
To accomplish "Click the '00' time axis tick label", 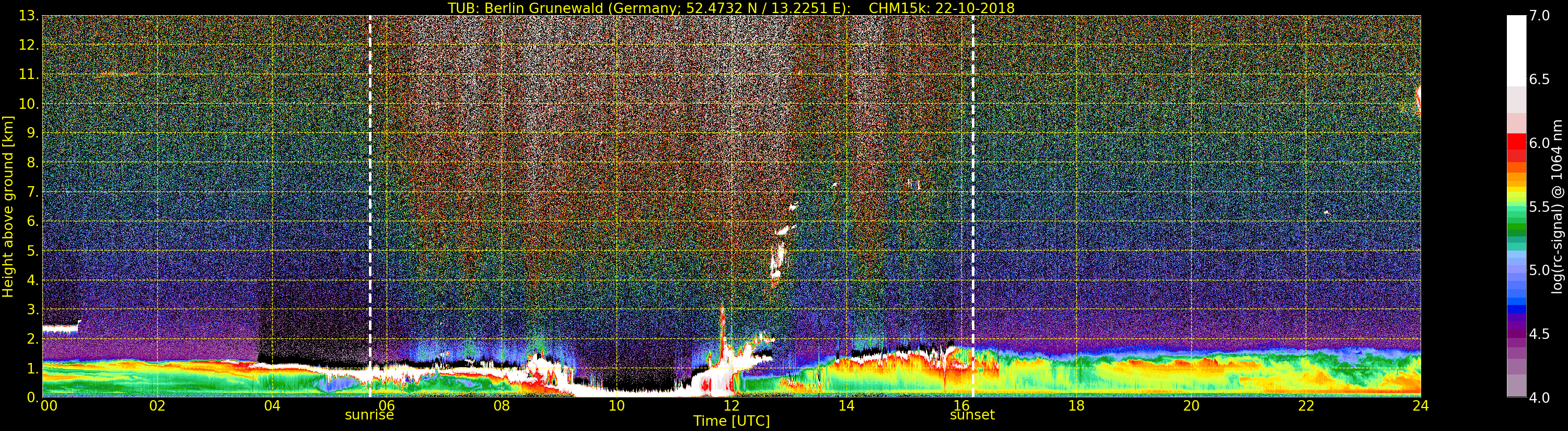I will pyautogui.click(x=49, y=405).
